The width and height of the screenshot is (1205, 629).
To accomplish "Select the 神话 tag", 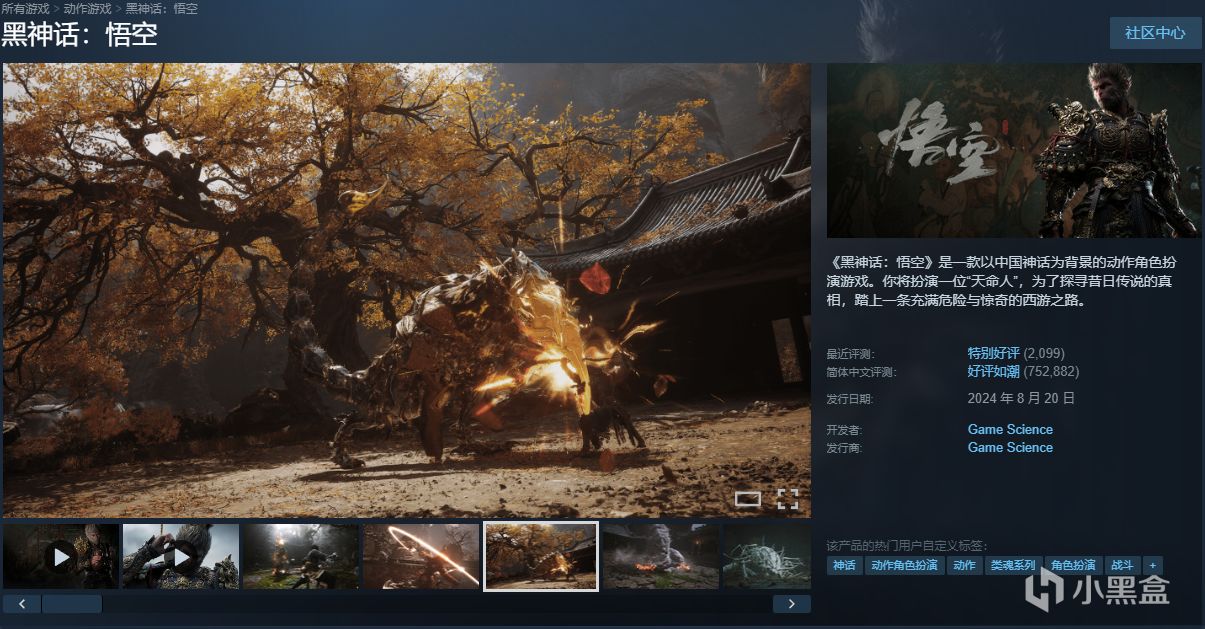I will [844, 565].
